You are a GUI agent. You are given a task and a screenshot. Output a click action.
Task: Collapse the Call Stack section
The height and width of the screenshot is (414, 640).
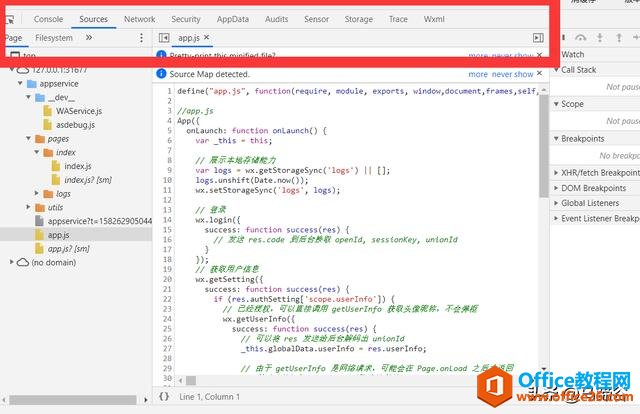(556, 70)
